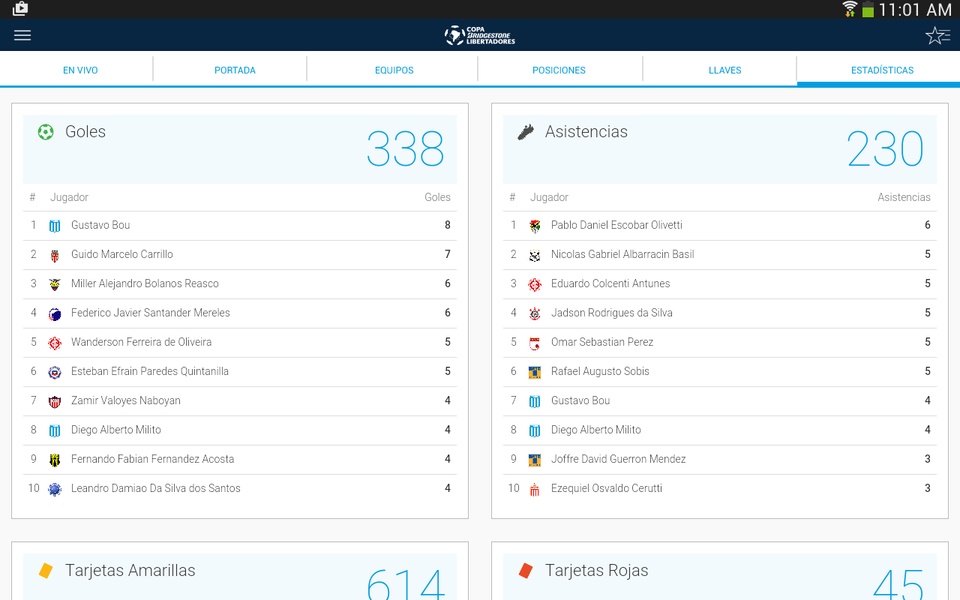The image size is (960, 600).
Task: Switch to the PORTADA tab
Action: pyautogui.click(x=234, y=70)
